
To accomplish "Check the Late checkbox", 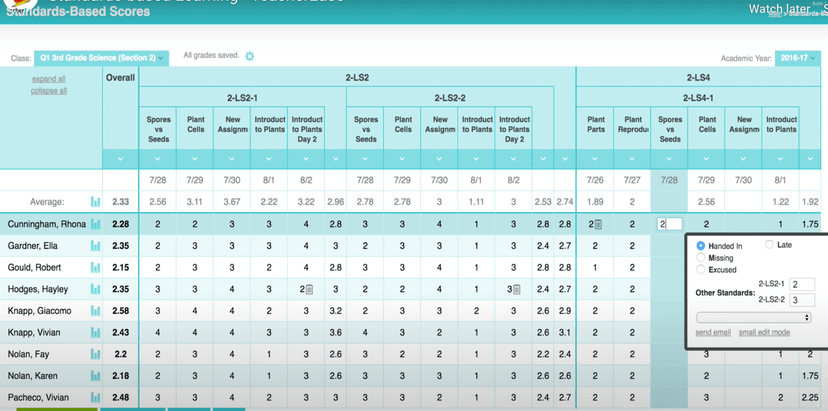I will coord(769,245).
